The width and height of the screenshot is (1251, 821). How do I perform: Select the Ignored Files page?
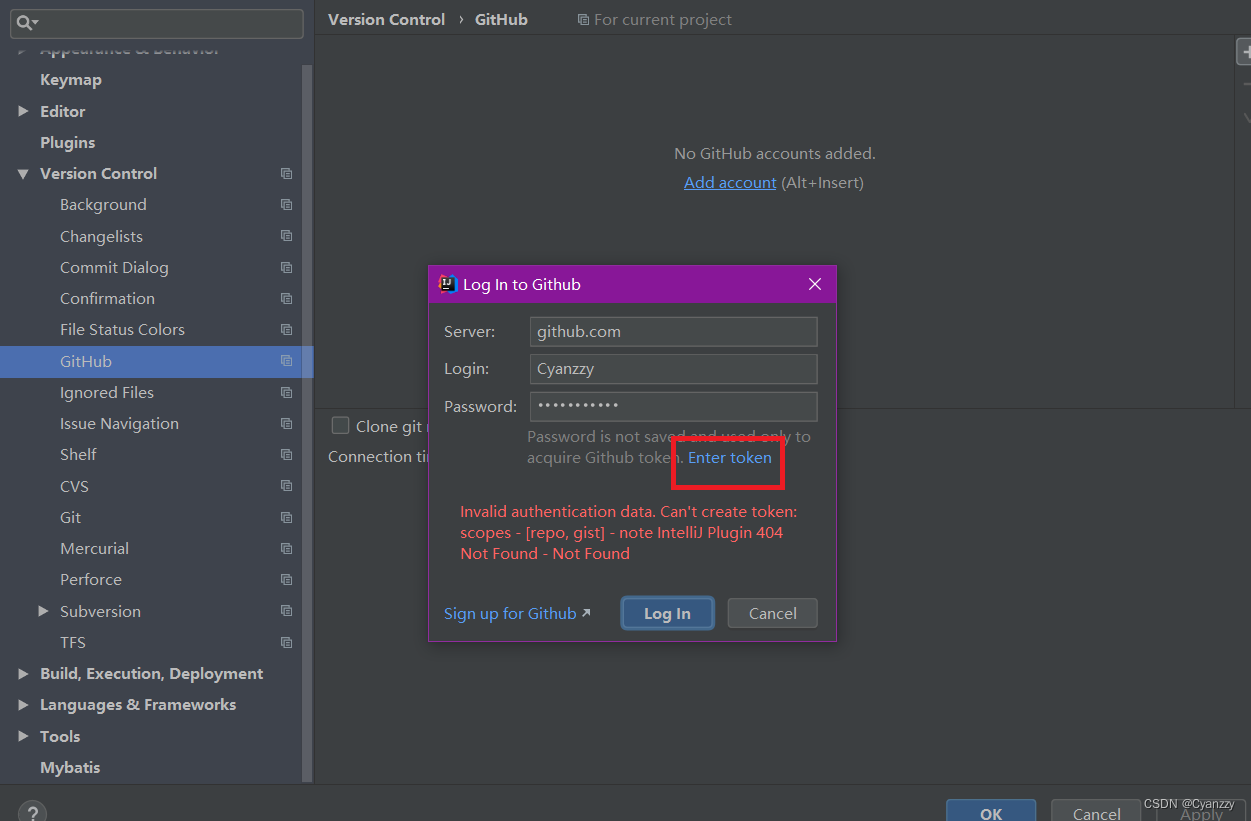(107, 392)
